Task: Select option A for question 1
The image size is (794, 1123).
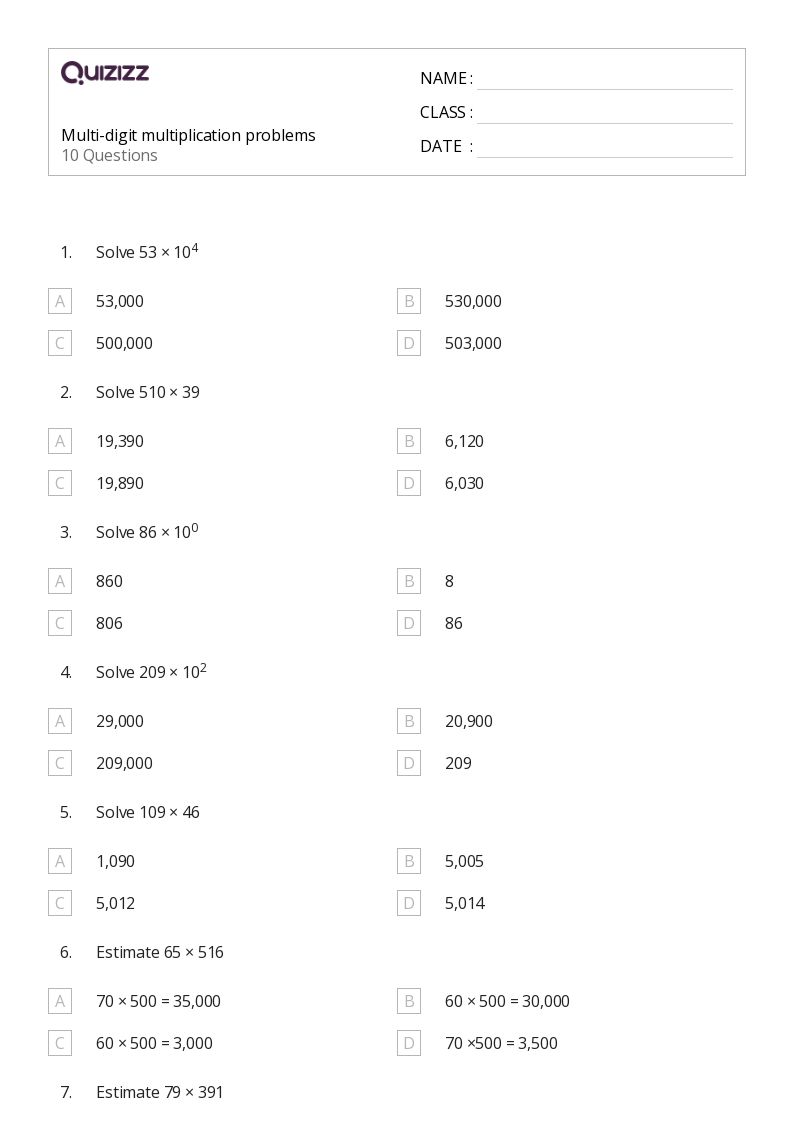Action: coord(60,301)
